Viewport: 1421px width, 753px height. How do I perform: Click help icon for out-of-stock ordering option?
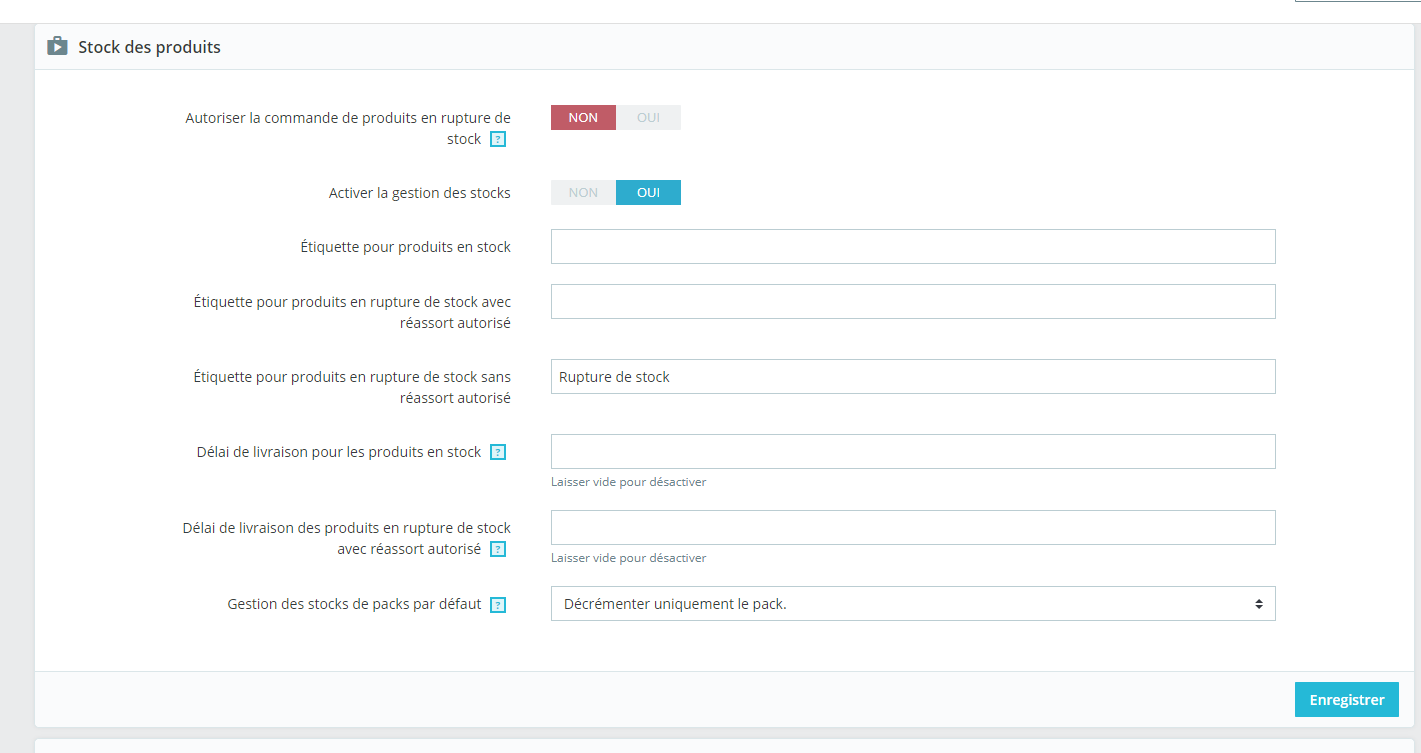coord(498,140)
